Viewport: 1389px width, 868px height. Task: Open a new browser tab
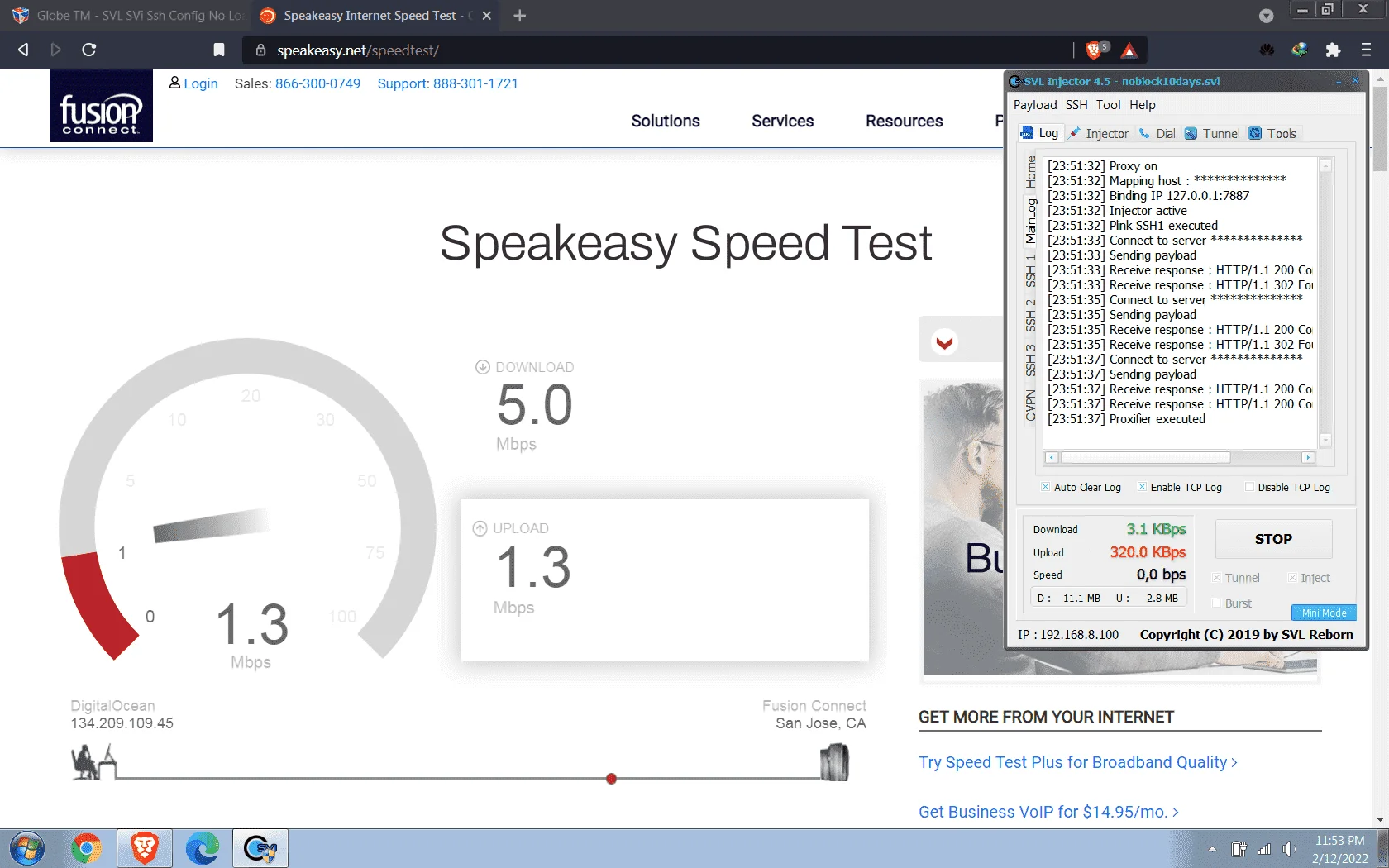pyautogui.click(x=519, y=16)
